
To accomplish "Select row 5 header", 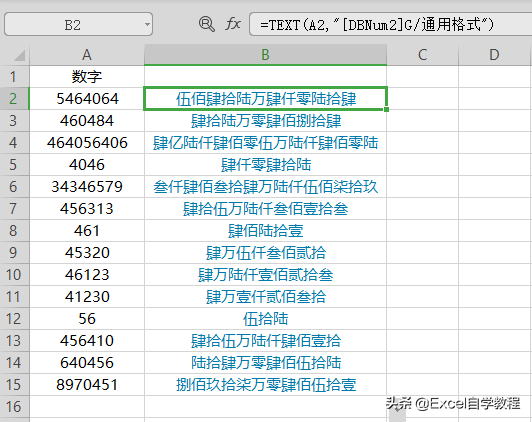I will (14, 165).
